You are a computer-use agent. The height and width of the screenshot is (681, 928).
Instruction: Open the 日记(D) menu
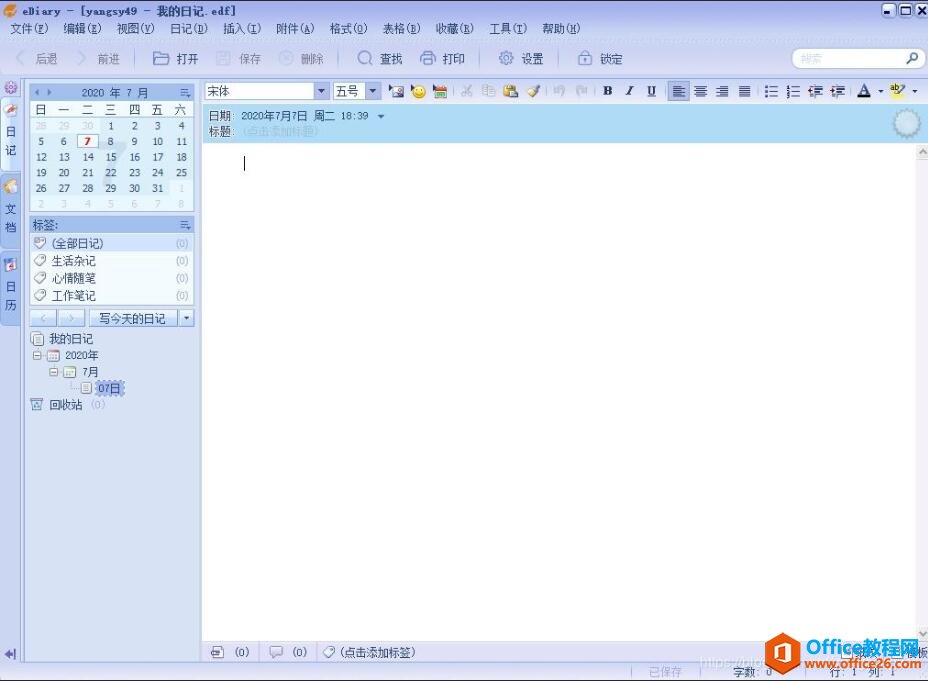pos(189,28)
